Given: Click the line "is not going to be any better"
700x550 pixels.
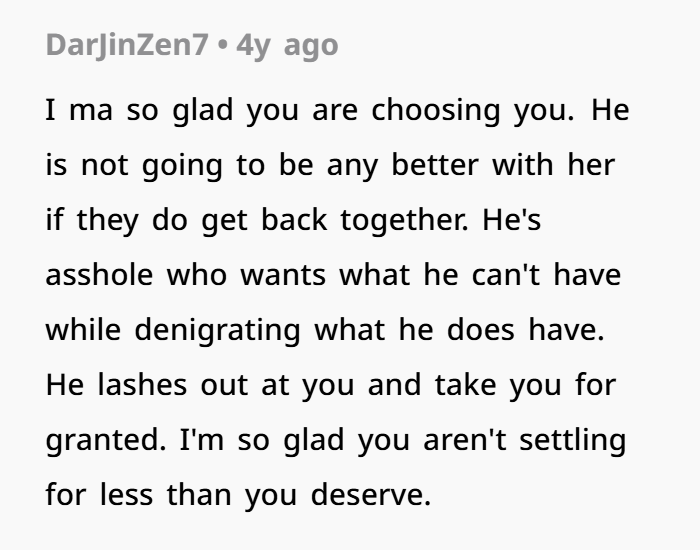Looking at the screenshot, I should 329,165.
